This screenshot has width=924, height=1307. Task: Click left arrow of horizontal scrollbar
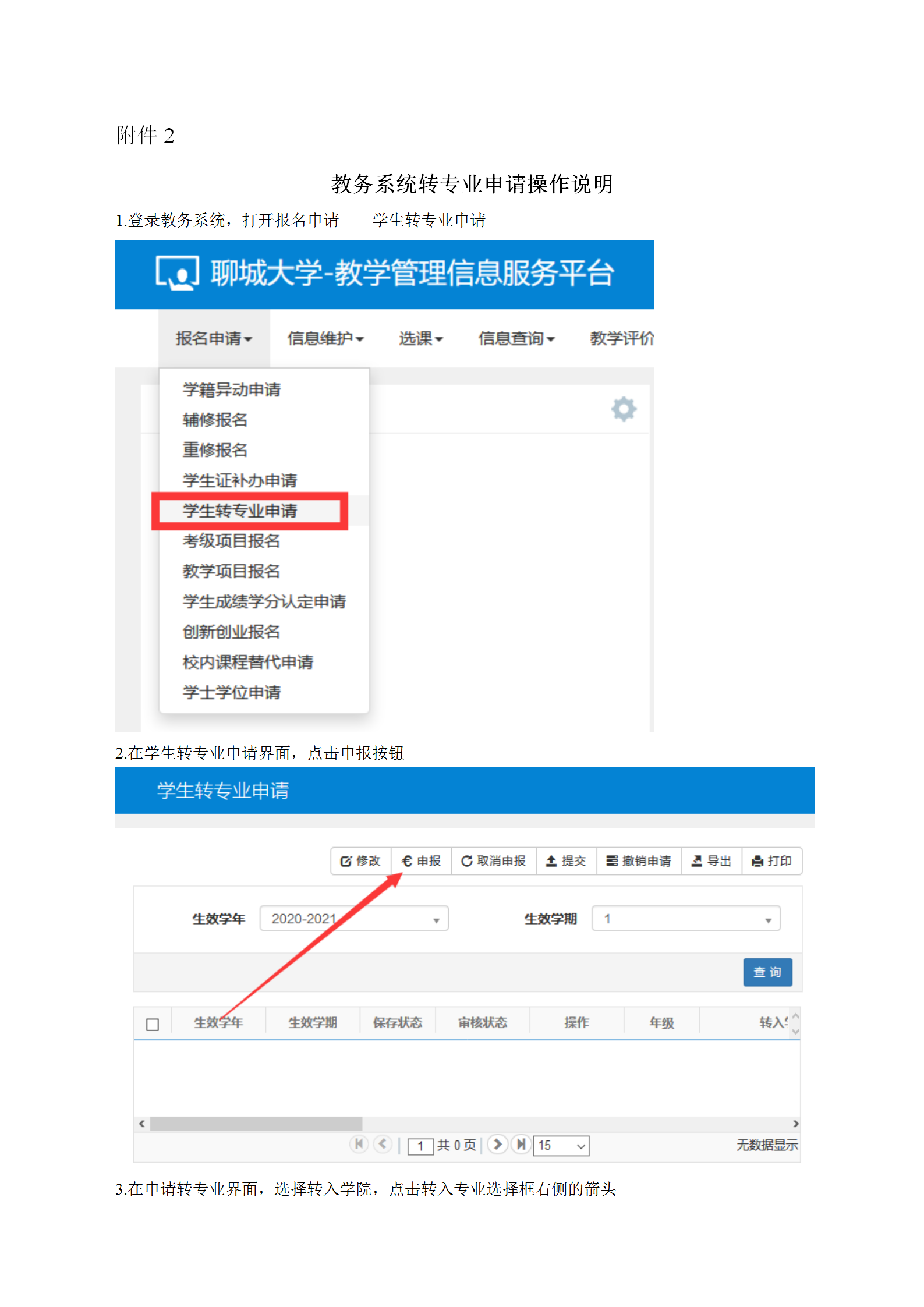click(141, 1123)
